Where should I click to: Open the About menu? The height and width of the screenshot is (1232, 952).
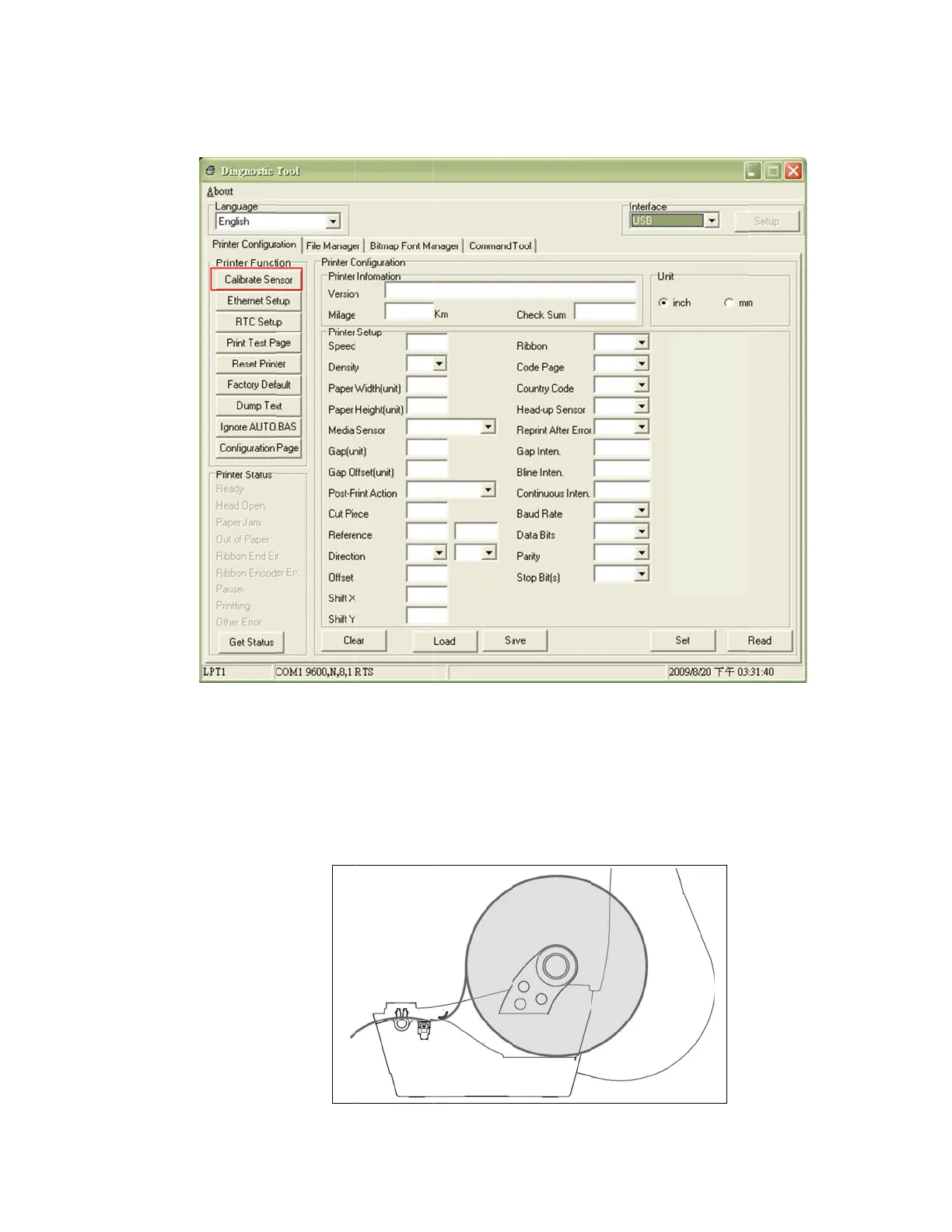pos(220,191)
